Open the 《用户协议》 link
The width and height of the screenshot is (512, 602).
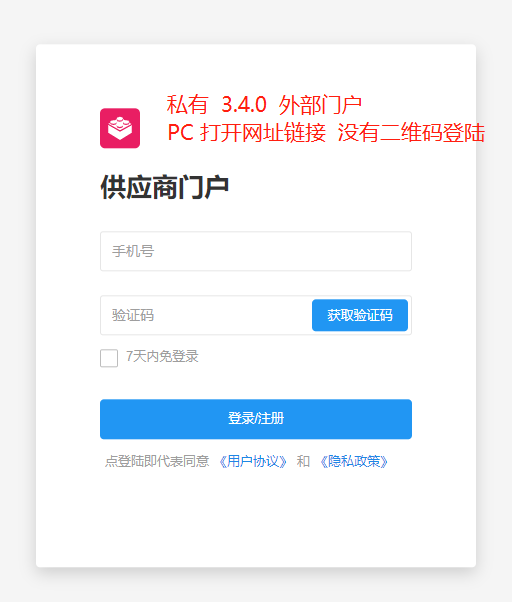click(x=253, y=461)
